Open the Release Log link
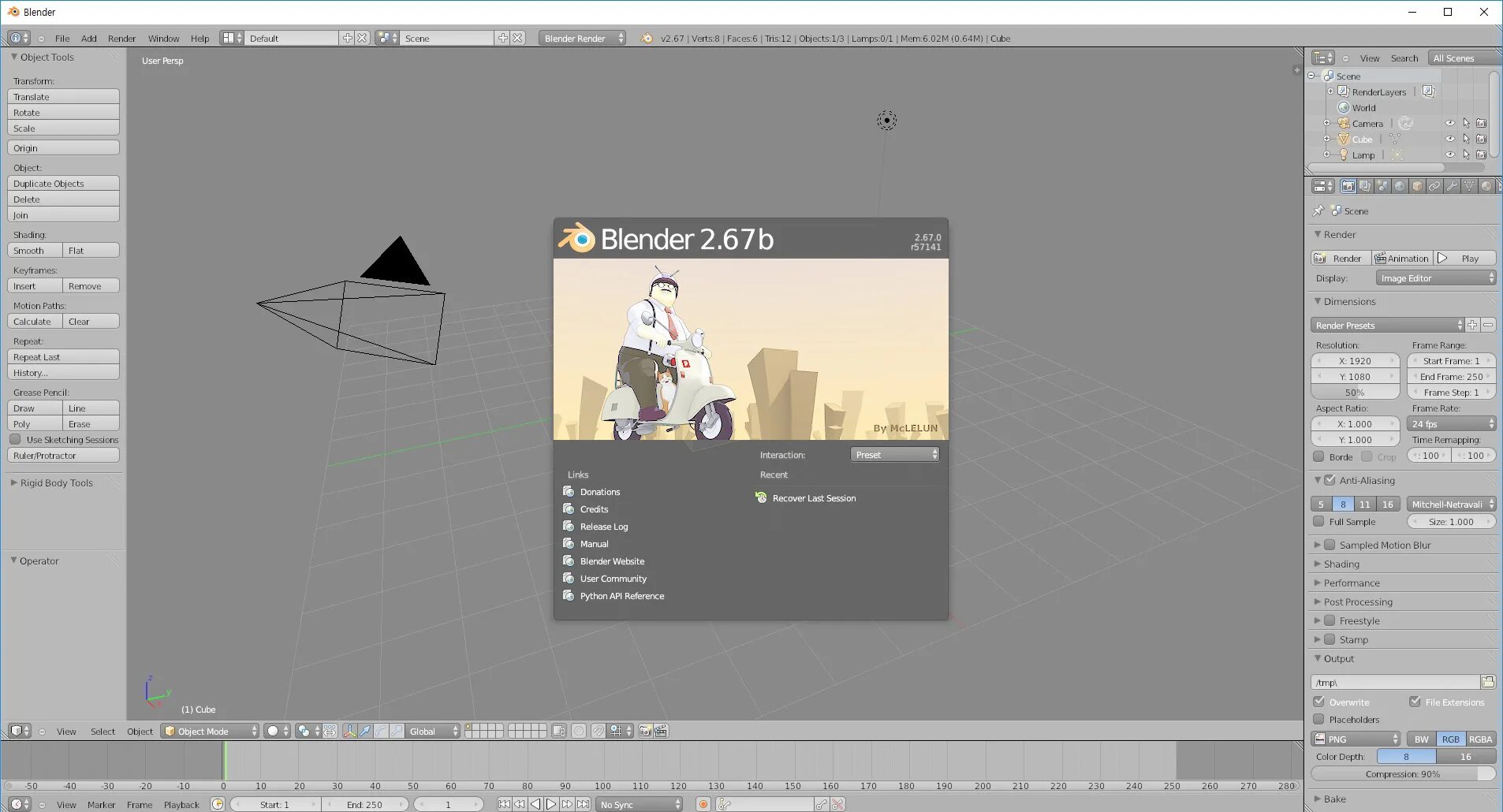Viewport: 1503px width, 812px height. coord(604,527)
